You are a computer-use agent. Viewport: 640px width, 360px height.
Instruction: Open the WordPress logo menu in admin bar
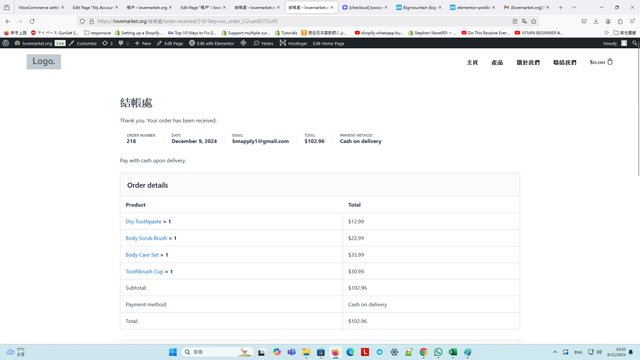(6, 43)
